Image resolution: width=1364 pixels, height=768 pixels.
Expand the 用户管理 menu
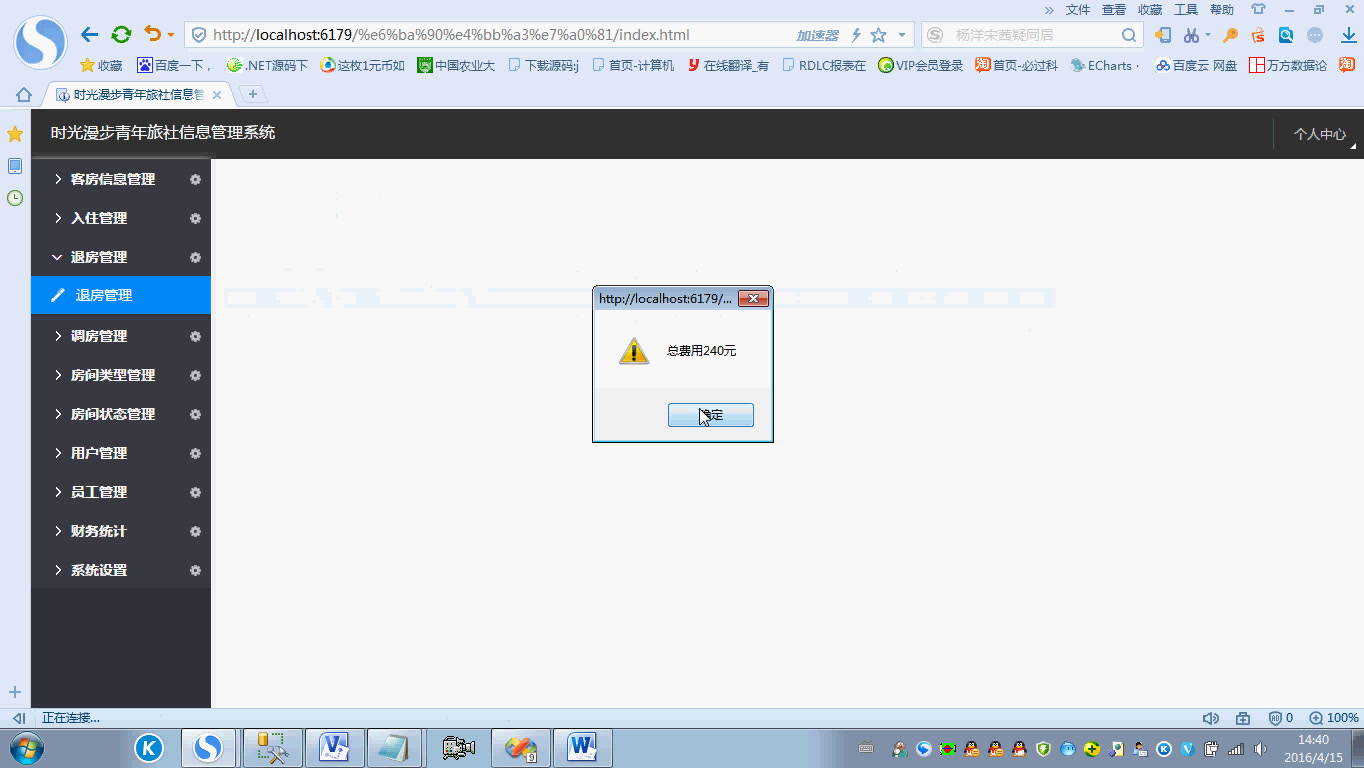[x=121, y=453]
